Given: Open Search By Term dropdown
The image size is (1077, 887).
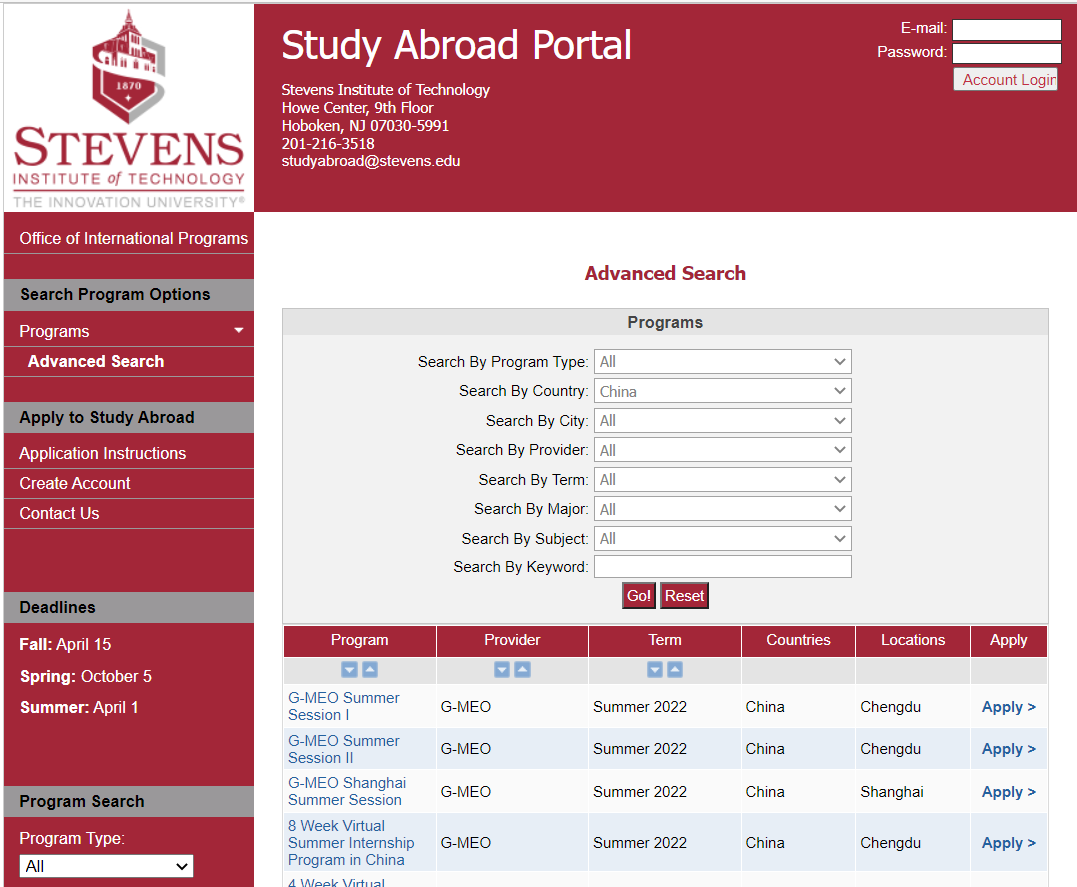Looking at the screenshot, I should click(723, 480).
